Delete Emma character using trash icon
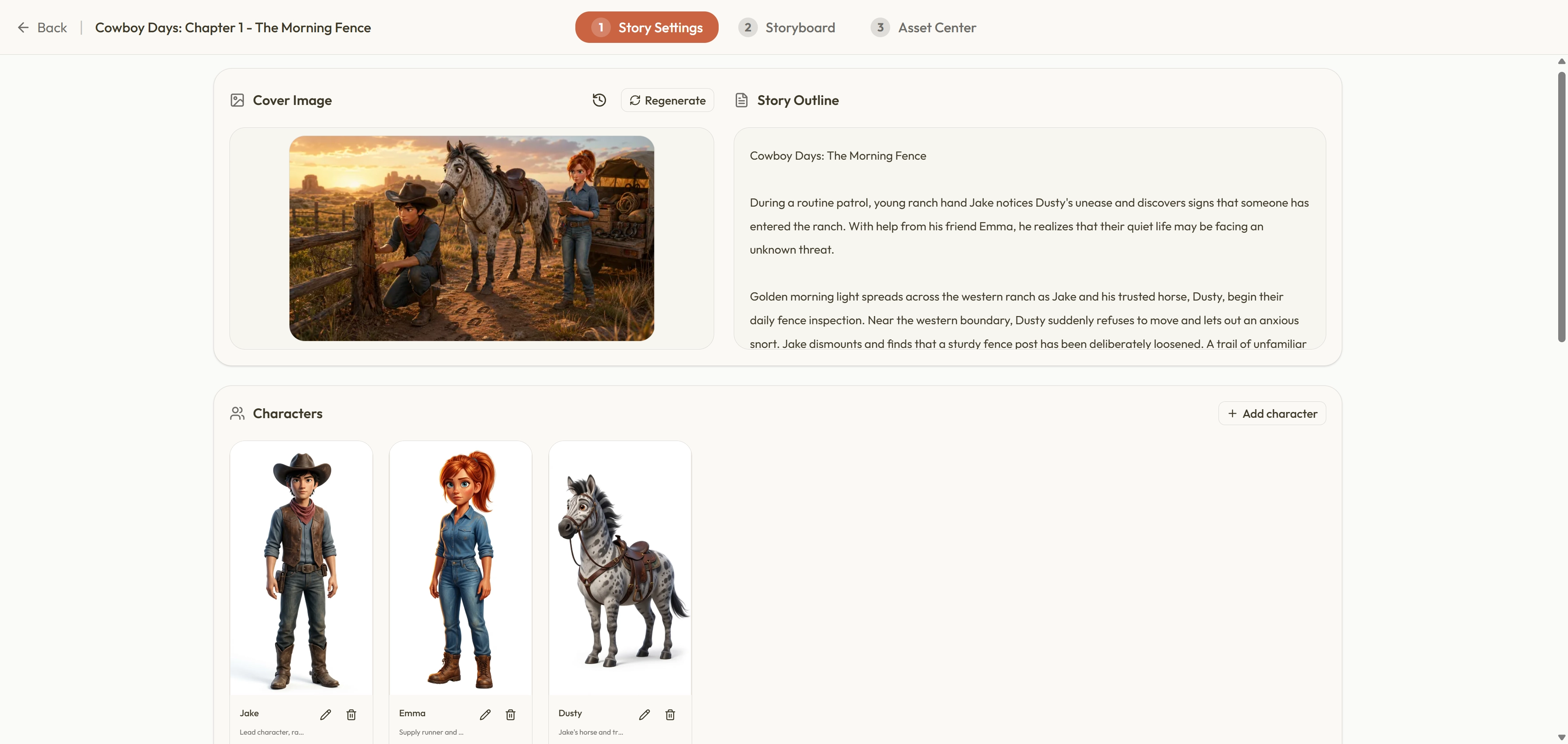1568x744 pixels. [511, 715]
